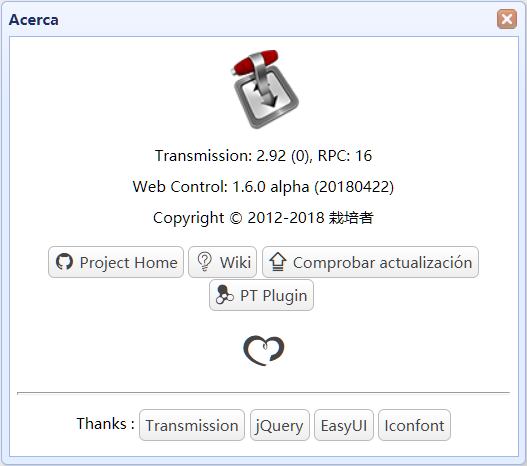
Task: Click the lightbulb icon beside Wiki
Action: tap(205, 262)
